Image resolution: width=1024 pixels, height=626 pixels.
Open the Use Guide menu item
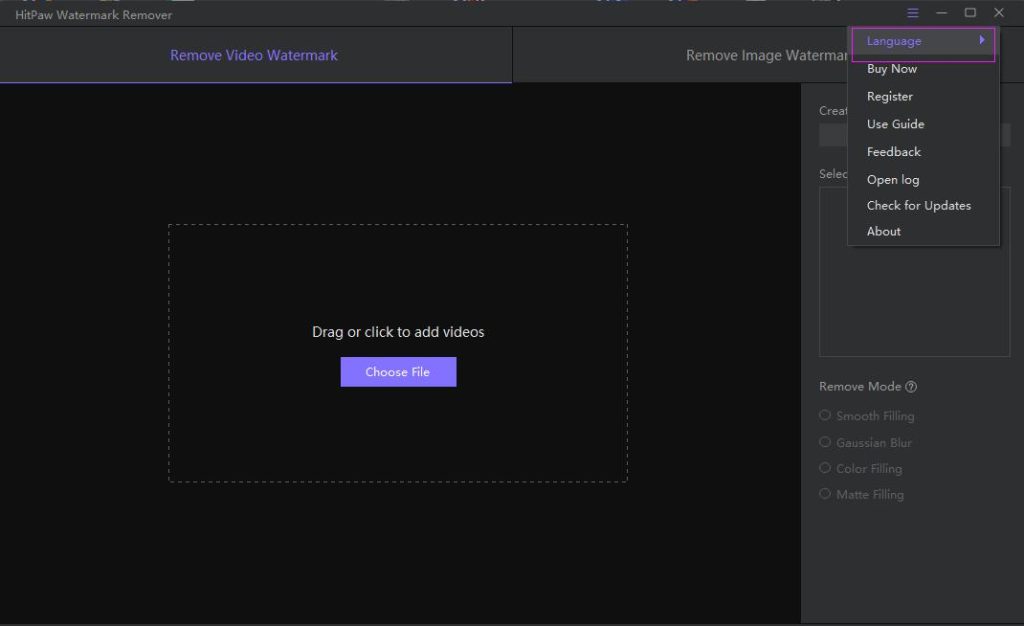pos(895,124)
